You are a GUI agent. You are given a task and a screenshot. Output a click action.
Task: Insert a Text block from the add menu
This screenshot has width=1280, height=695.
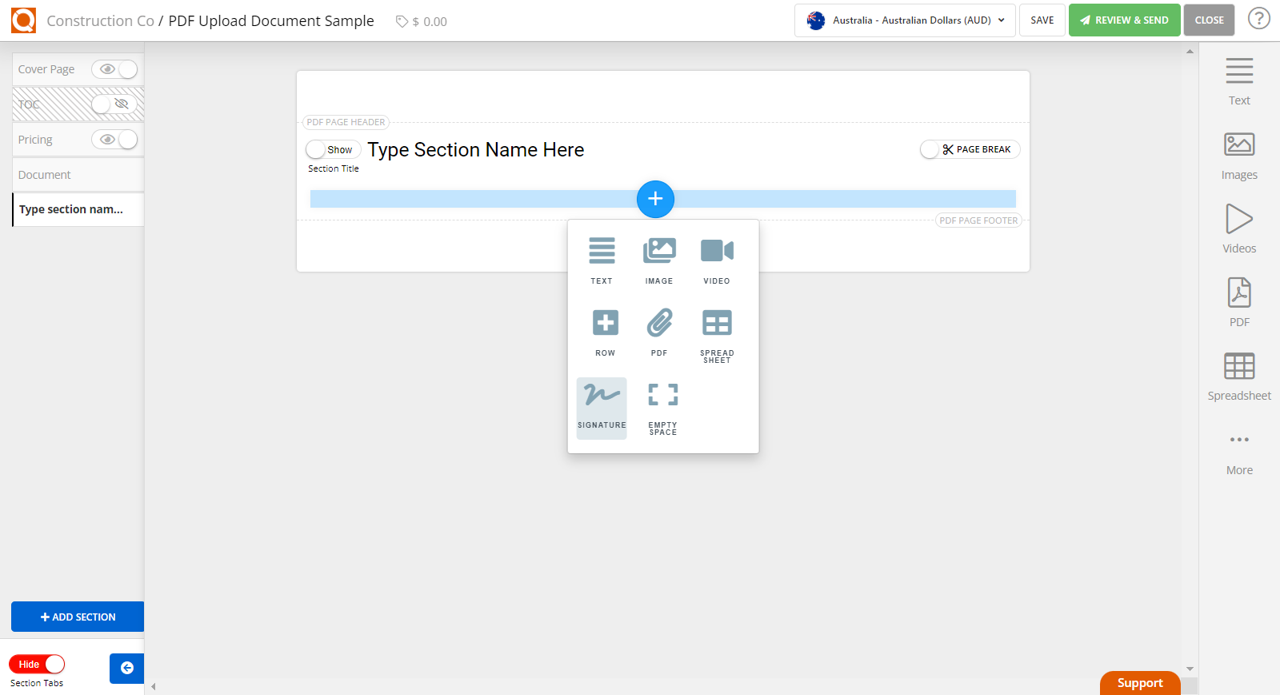point(601,258)
